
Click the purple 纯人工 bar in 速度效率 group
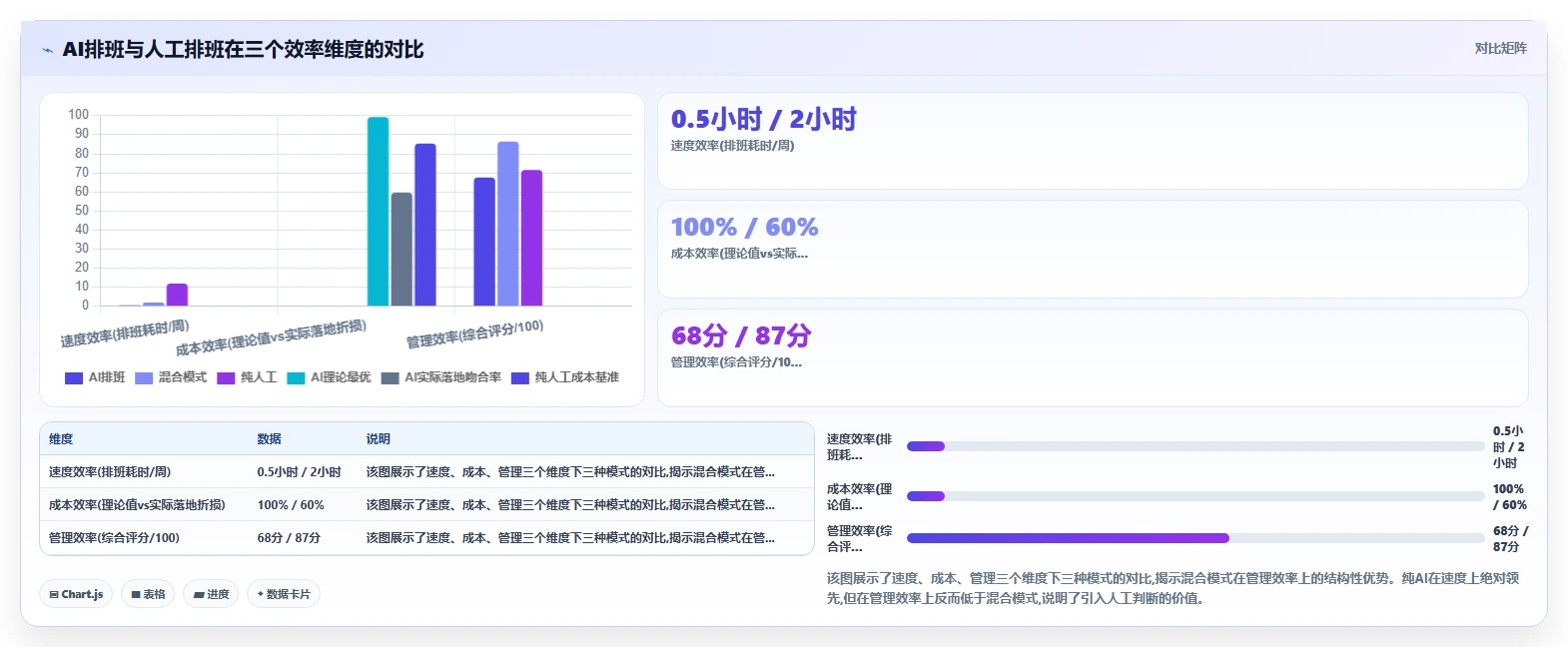[x=177, y=295]
